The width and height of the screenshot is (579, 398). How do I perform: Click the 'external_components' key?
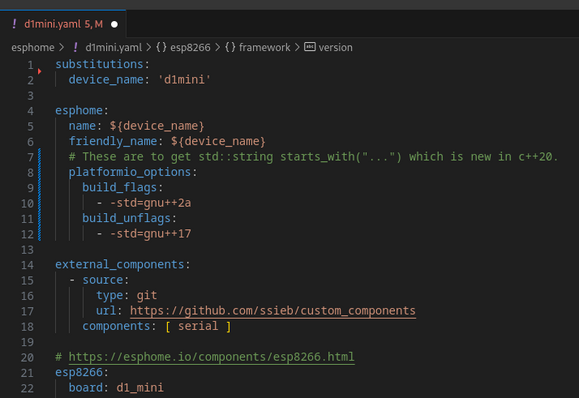(119, 264)
